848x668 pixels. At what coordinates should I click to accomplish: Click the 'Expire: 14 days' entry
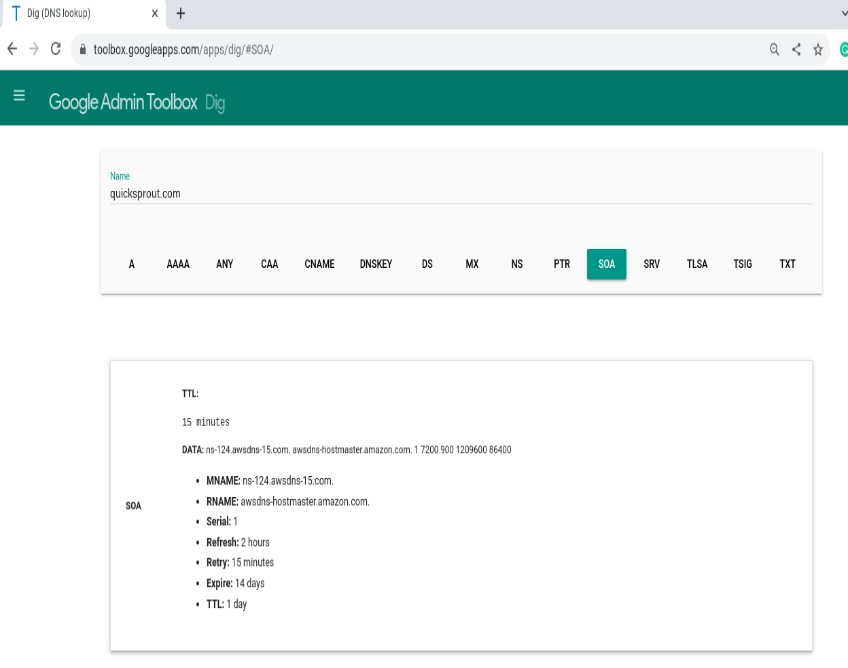(235, 583)
